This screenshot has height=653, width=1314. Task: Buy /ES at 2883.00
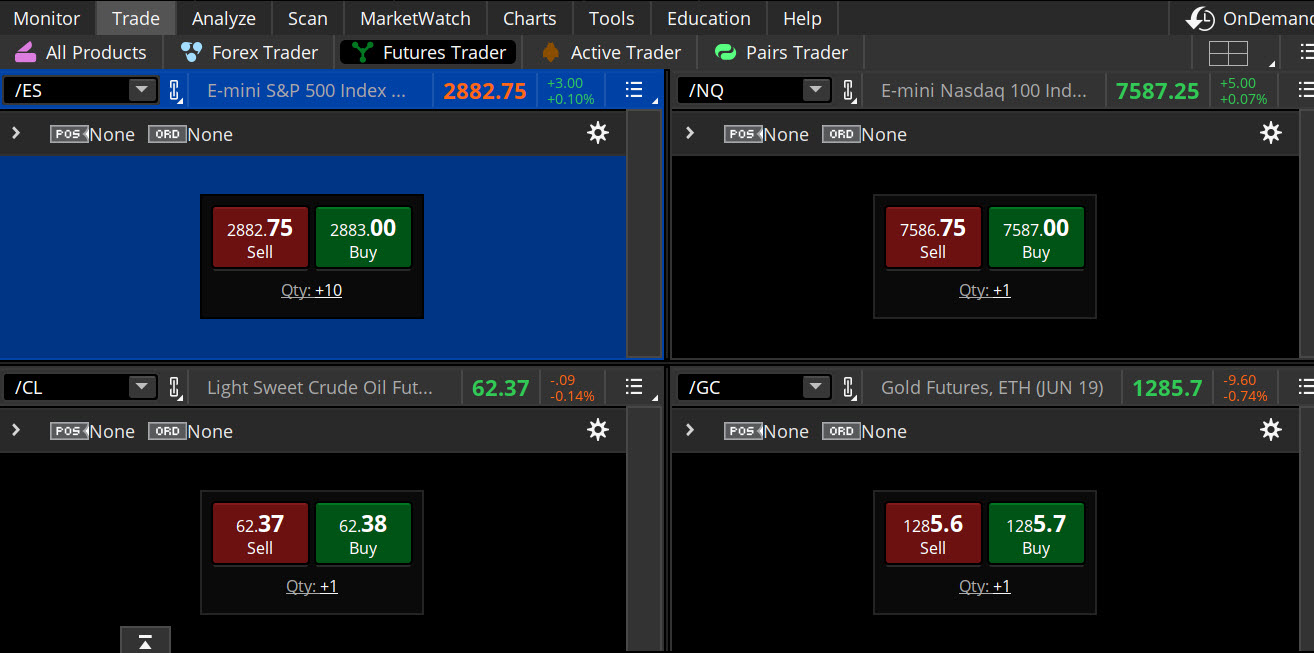[x=362, y=237]
